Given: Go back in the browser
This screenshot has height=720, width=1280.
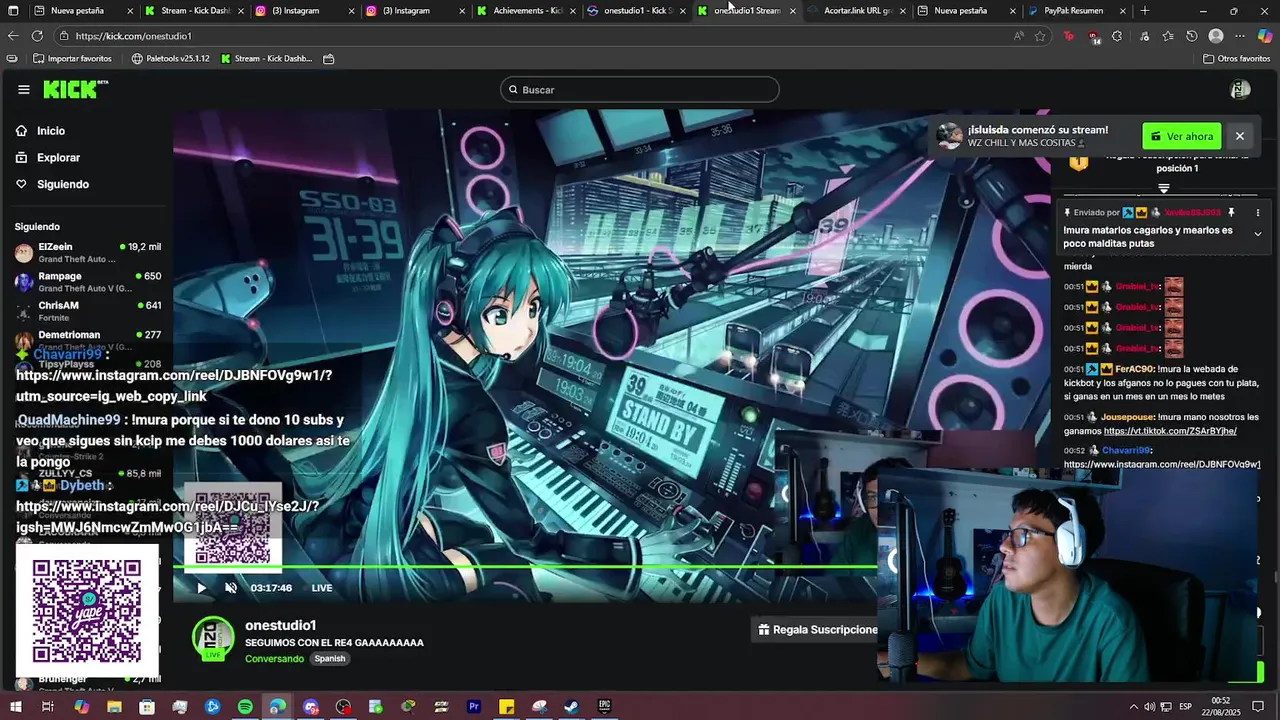Looking at the screenshot, I should tap(13, 36).
